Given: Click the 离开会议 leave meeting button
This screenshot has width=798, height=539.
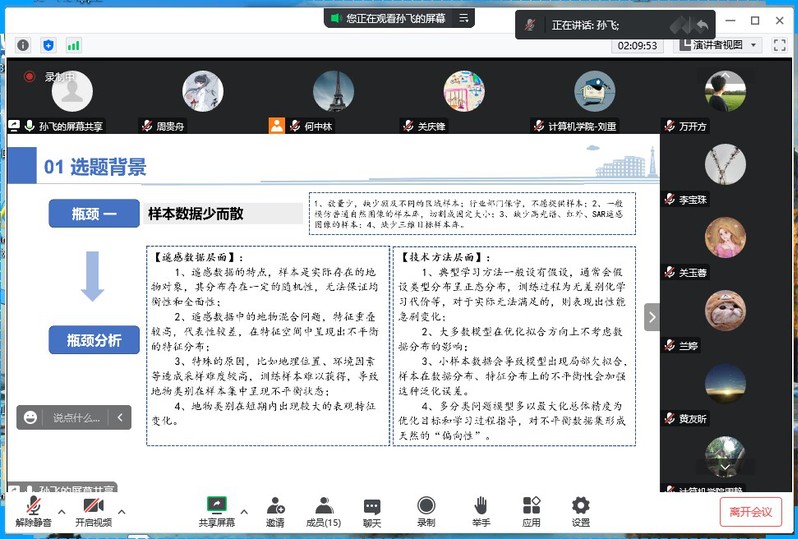Looking at the screenshot, I should point(750,512).
